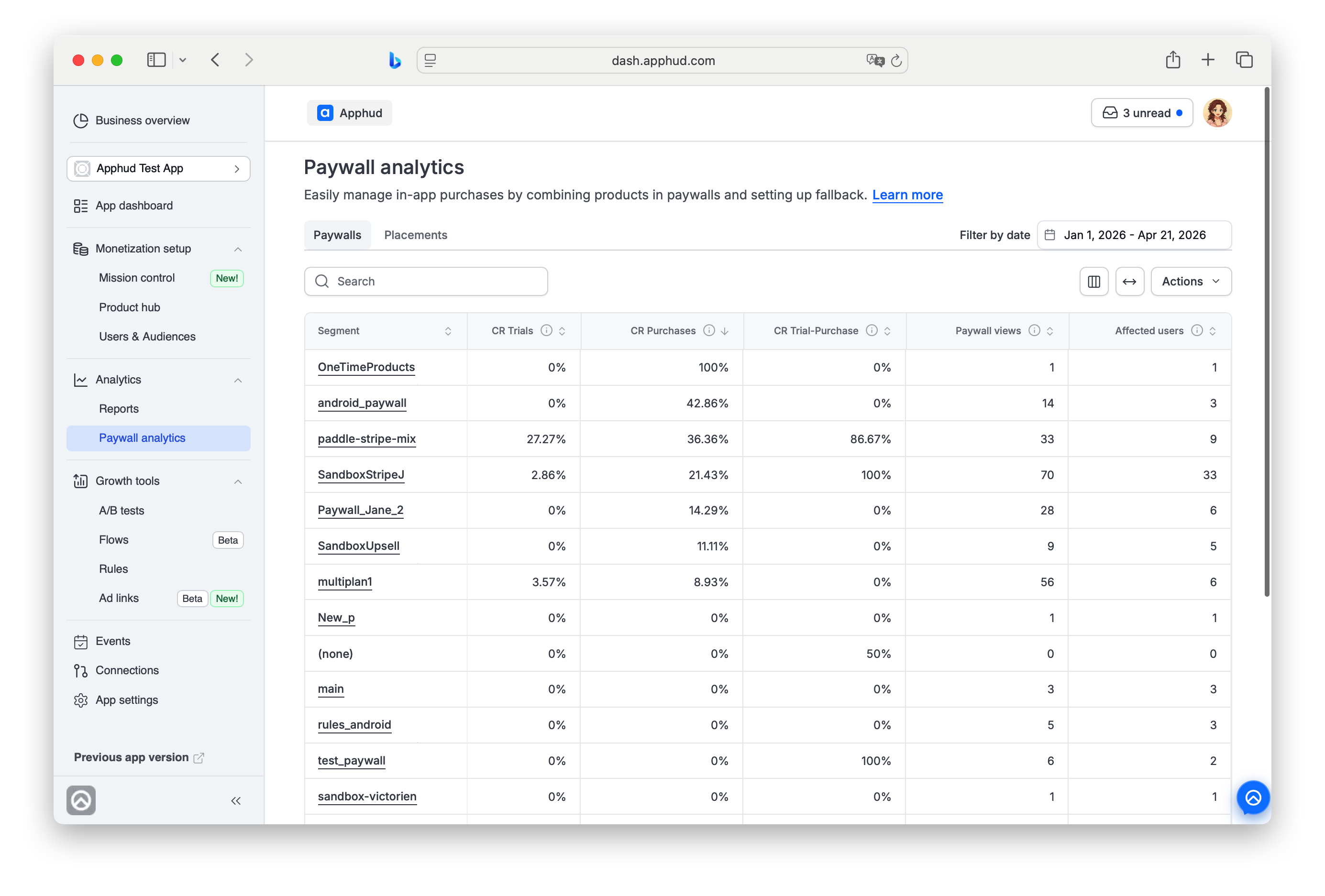The image size is (1325, 896).
Task: Sort by CR Trial-Purchase arrows
Action: pos(887,331)
